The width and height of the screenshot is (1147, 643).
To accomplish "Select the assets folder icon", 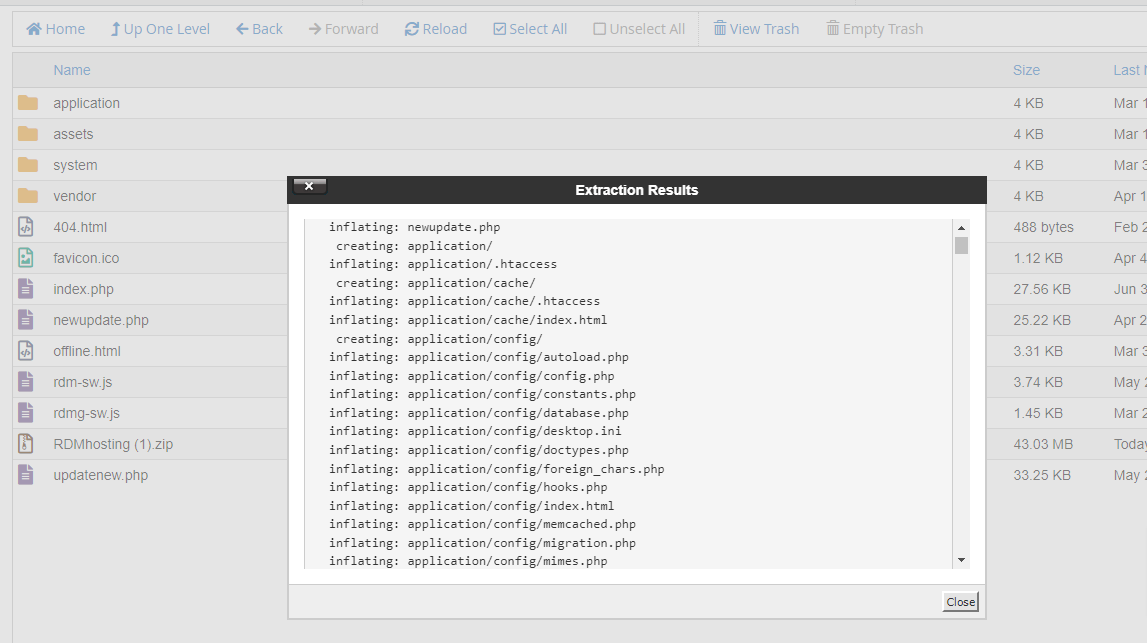I will (x=28, y=134).
